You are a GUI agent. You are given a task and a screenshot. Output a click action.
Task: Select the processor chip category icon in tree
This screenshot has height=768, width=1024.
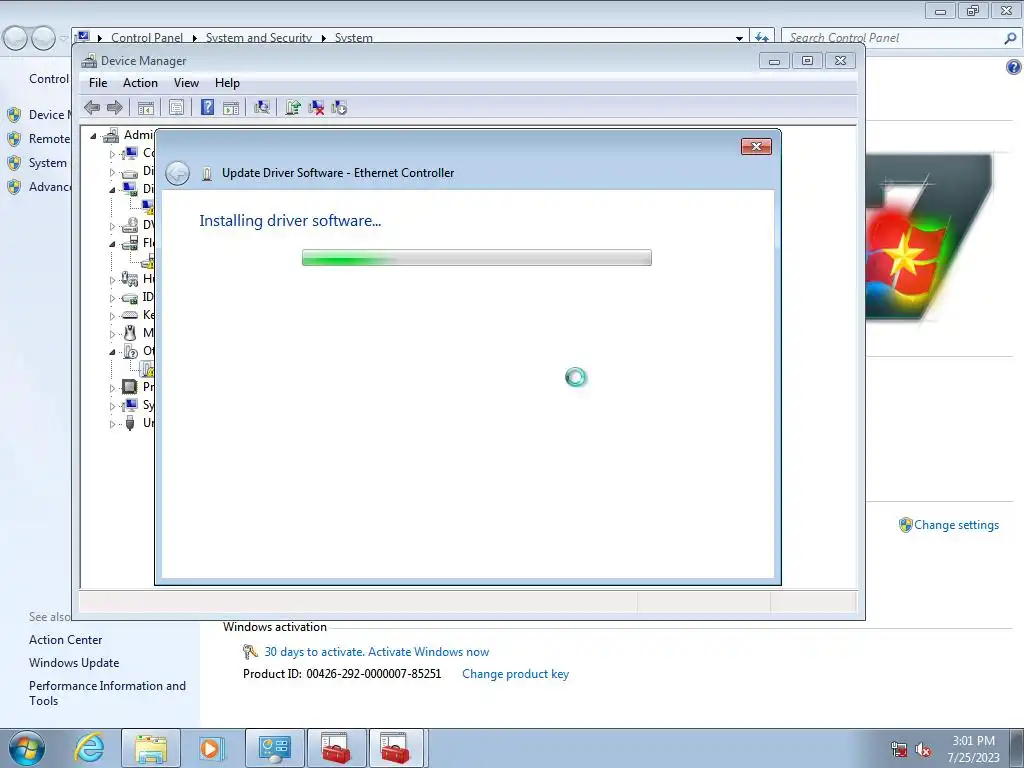click(130, 387)
